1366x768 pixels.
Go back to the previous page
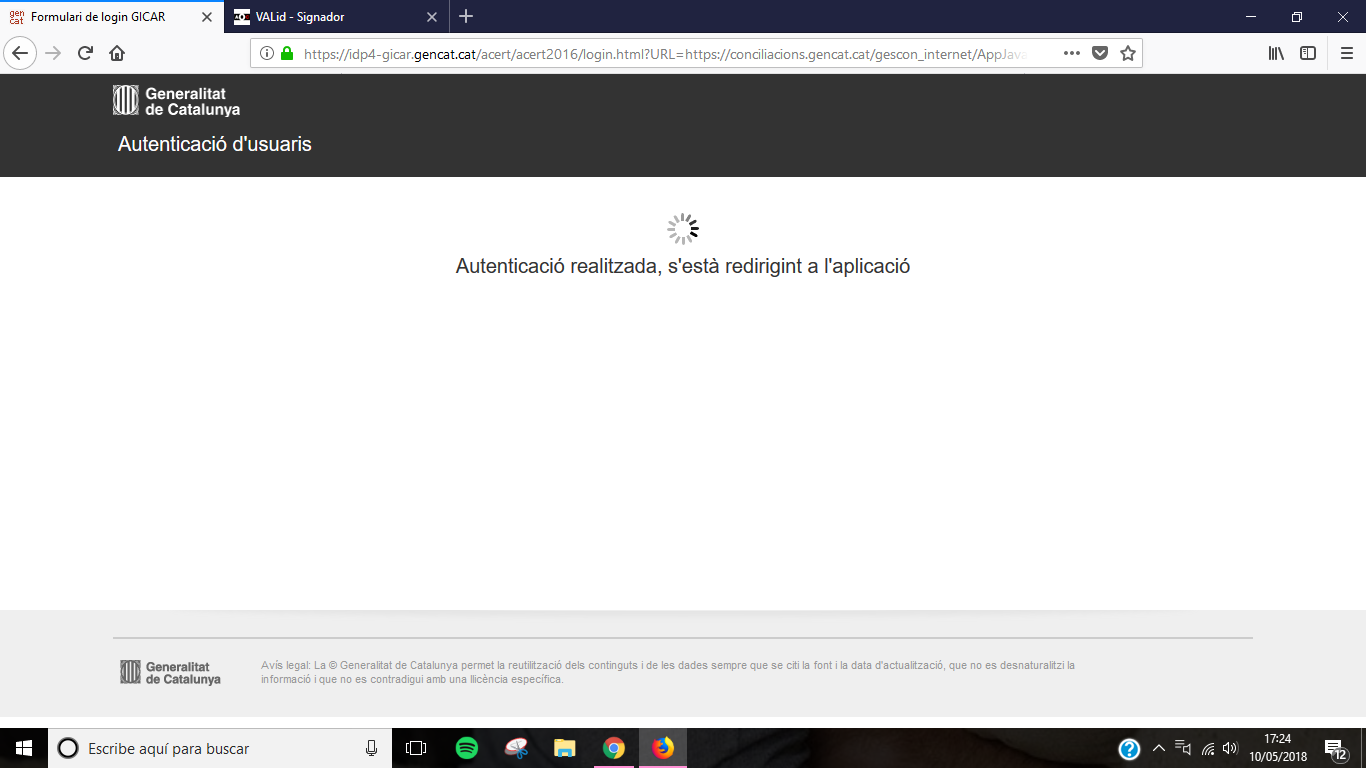tap(22, 53)
